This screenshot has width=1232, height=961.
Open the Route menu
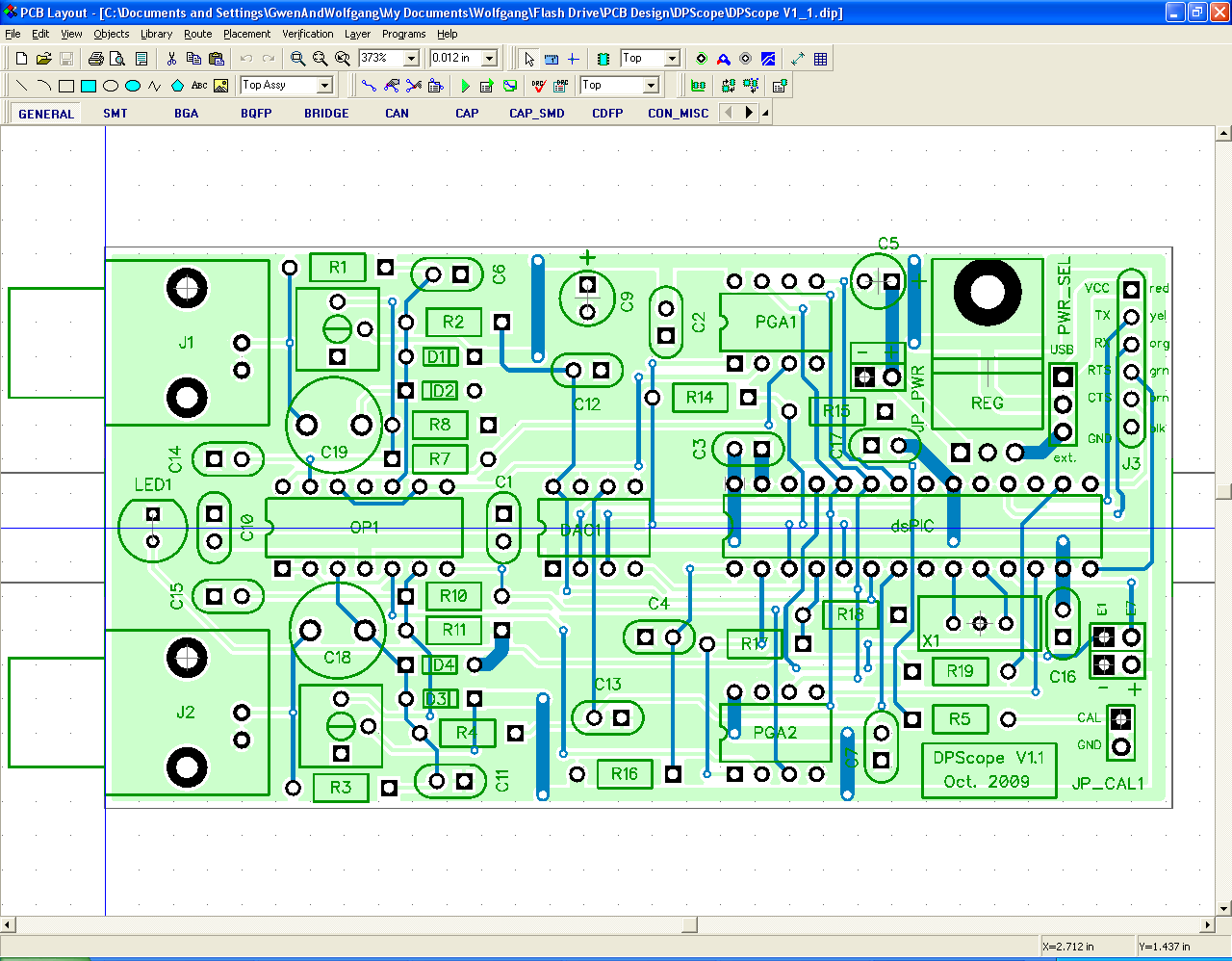[x=197, y=34]
